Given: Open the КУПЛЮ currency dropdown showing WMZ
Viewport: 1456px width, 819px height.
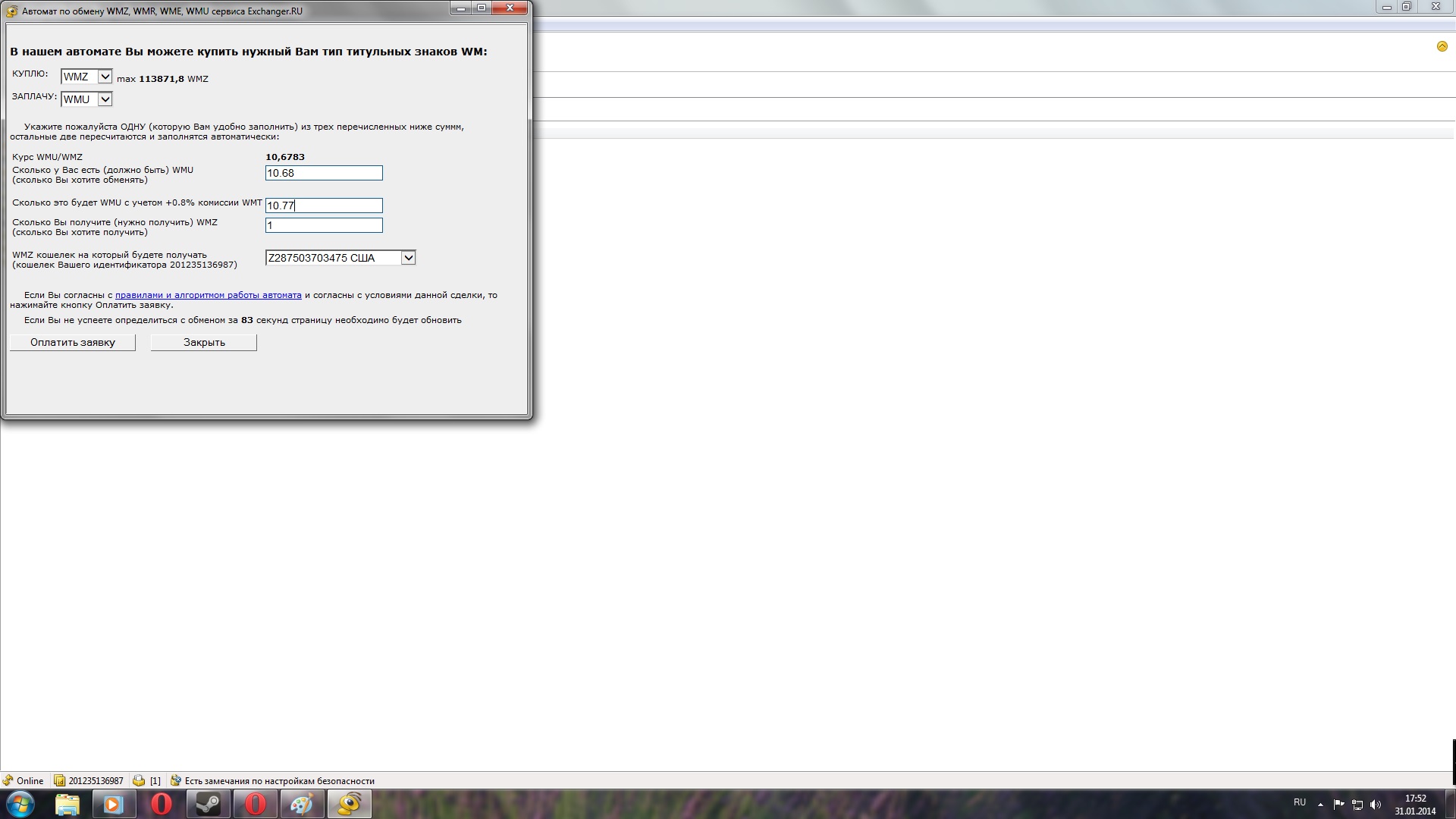Looking at the screenshot, I should point(86,77).
